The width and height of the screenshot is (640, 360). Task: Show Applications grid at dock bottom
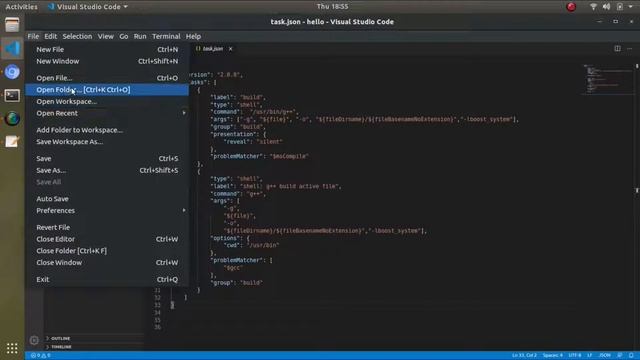(12, 348)
